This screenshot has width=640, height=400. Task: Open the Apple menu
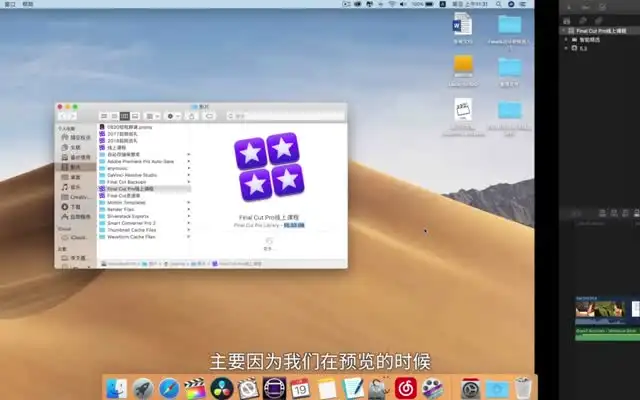pyautogui.click(x=8, y=4)
